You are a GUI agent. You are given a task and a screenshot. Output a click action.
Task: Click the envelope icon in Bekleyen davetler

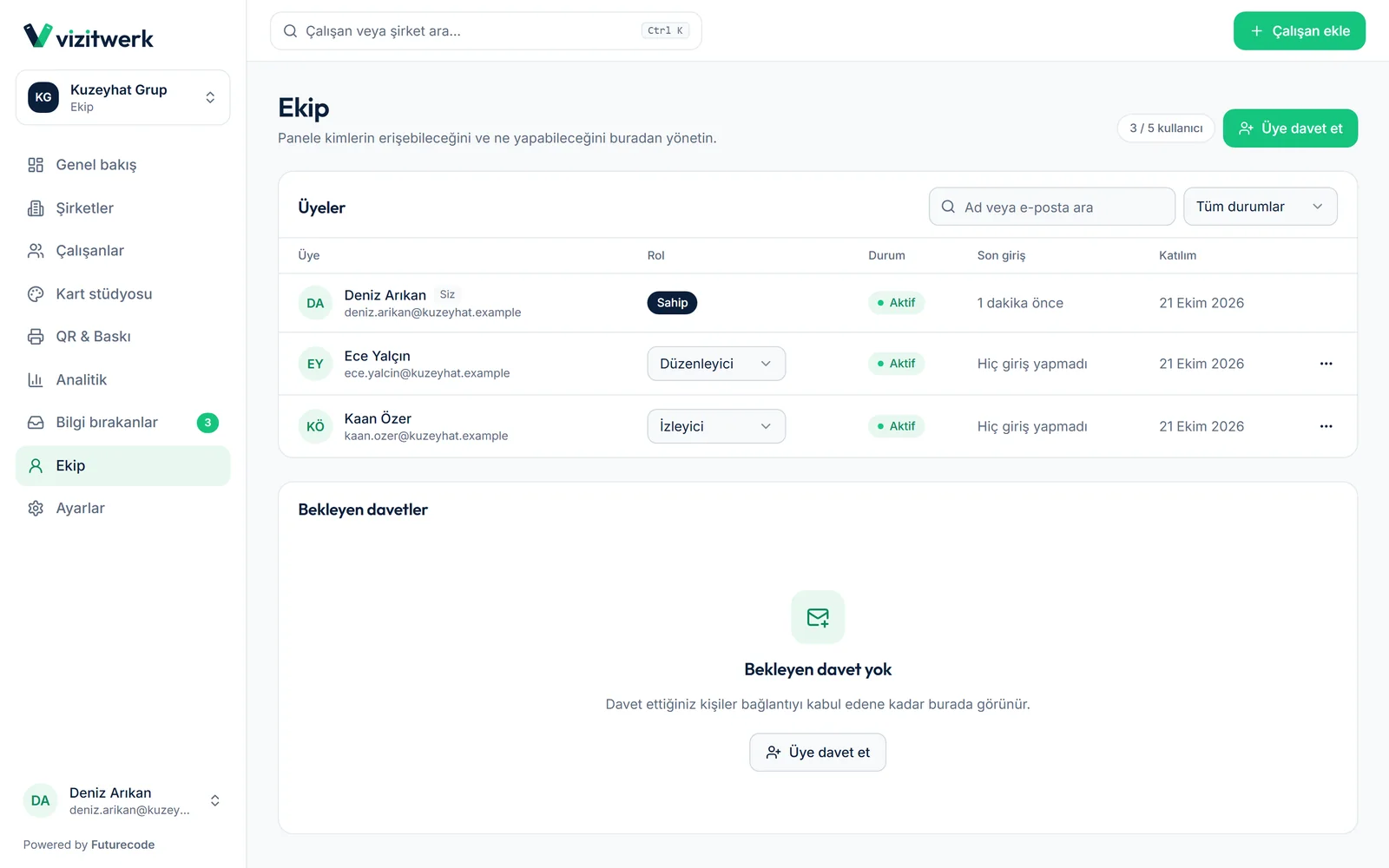tap(818, 617)
